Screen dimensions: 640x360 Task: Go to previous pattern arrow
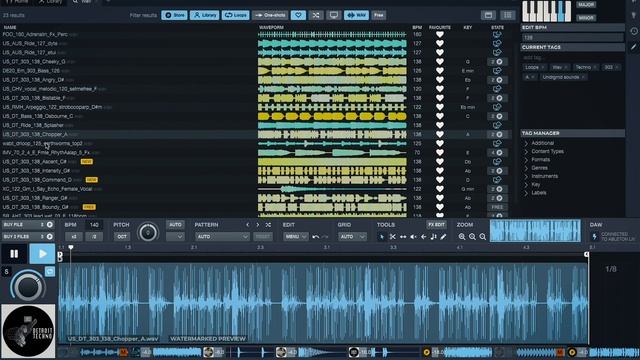pyautogui.click(x=247, y=225)
